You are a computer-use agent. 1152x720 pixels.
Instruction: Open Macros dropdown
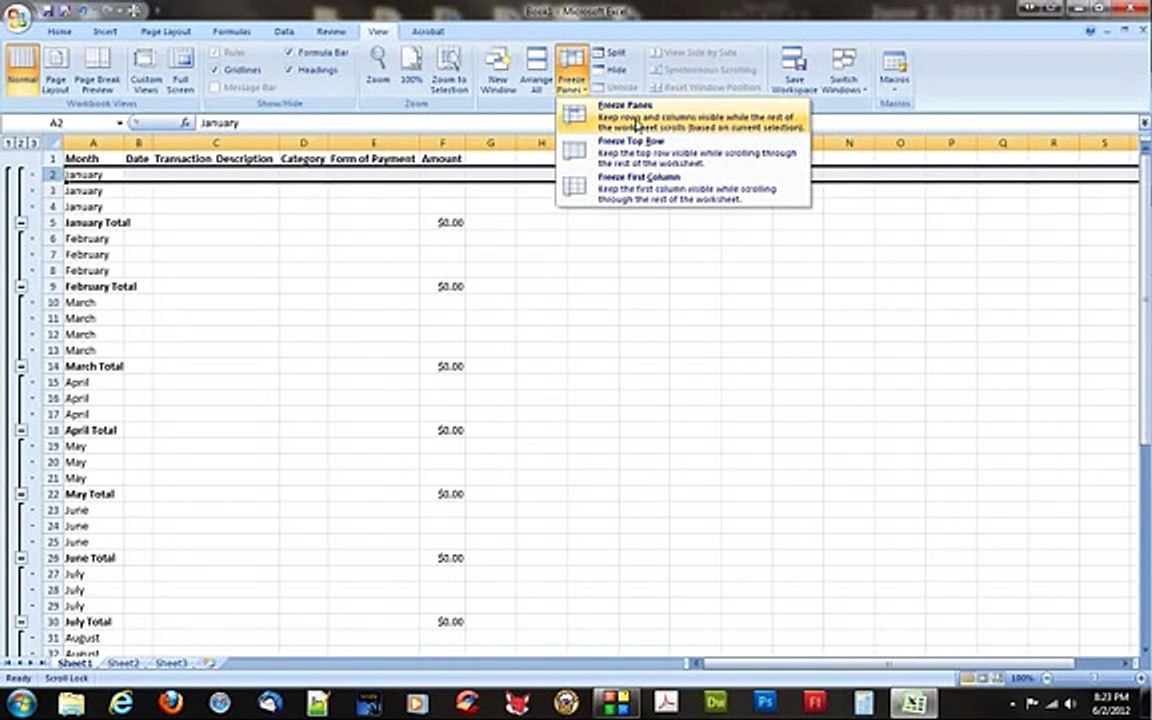[894, 70]
